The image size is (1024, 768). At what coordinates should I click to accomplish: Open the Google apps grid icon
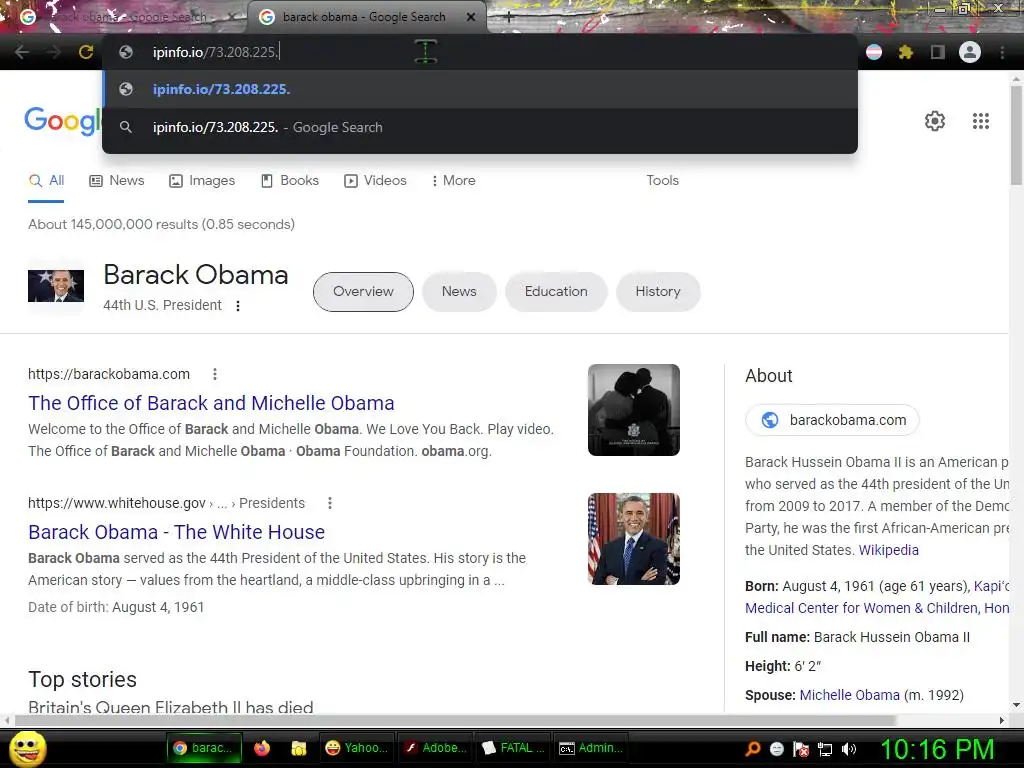coord(981,121)
